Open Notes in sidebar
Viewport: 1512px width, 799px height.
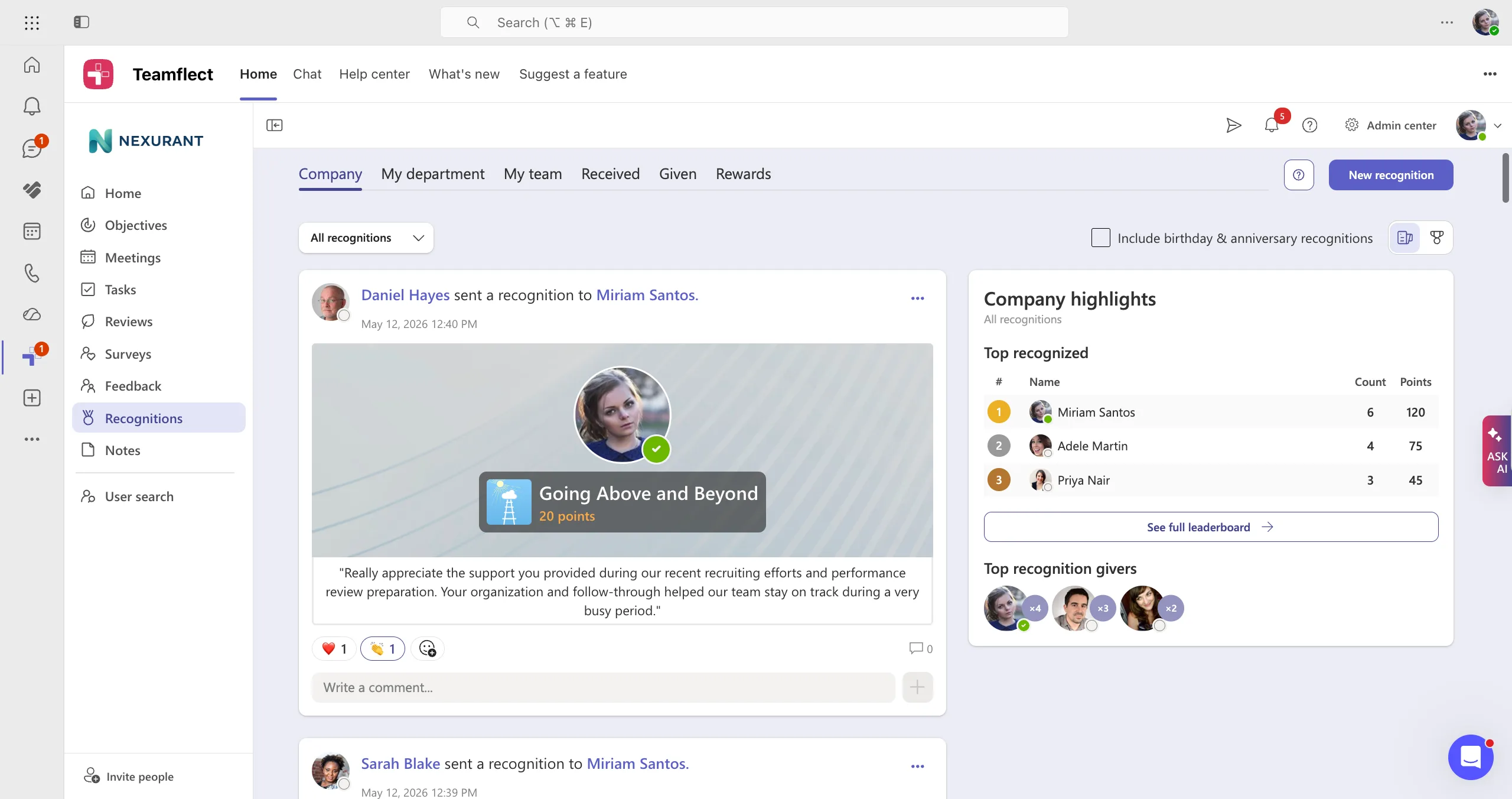pos(159,450)
